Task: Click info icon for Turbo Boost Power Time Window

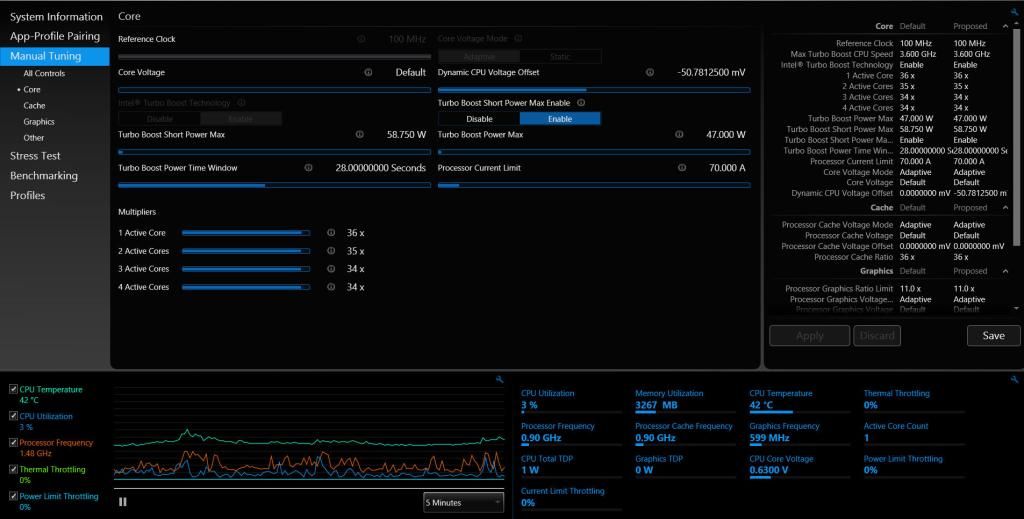Action: [x=308, y=168]
